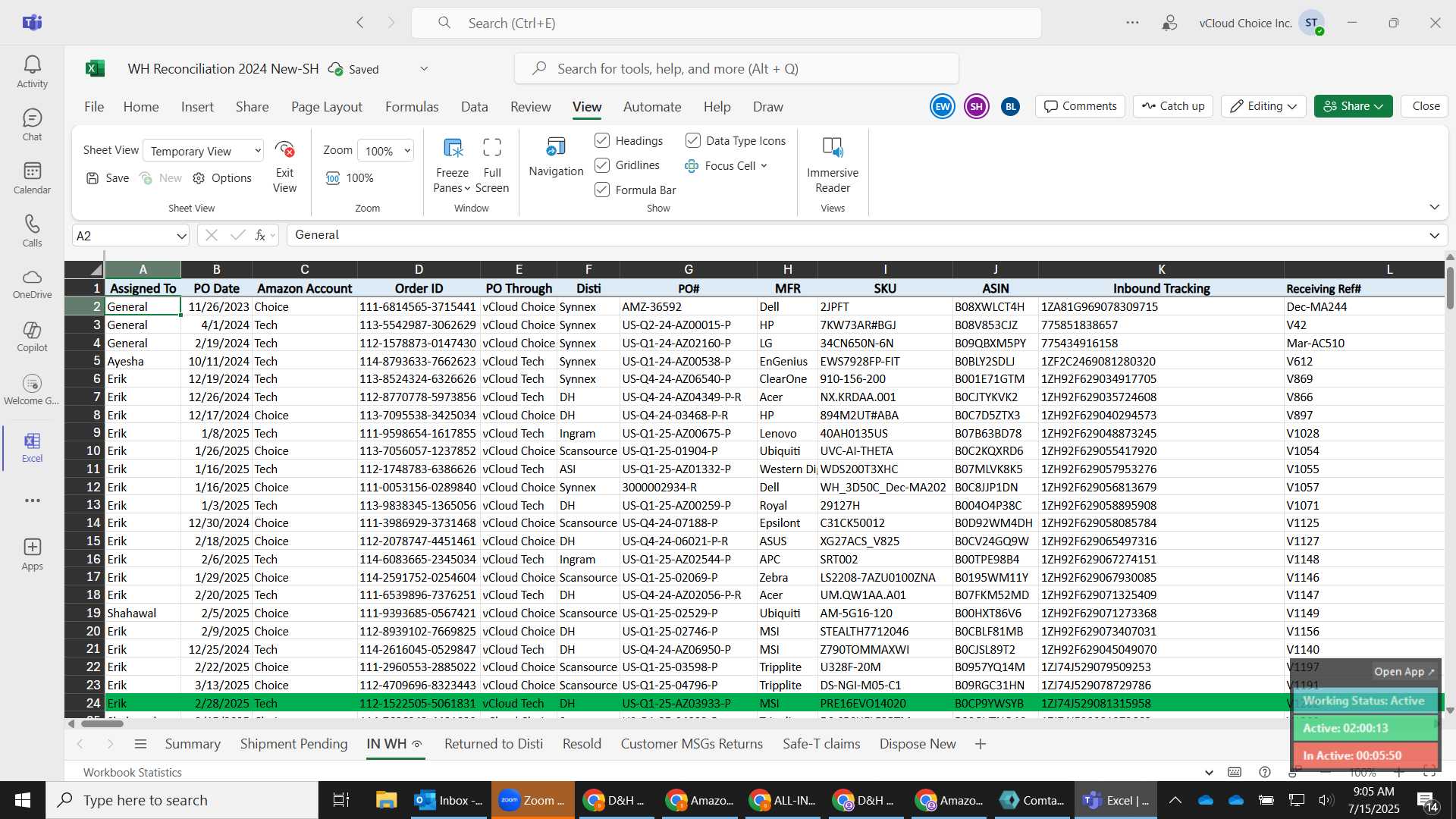Open Apps in Teams sidebar
1456x819 pixels.
pos(32,554)
